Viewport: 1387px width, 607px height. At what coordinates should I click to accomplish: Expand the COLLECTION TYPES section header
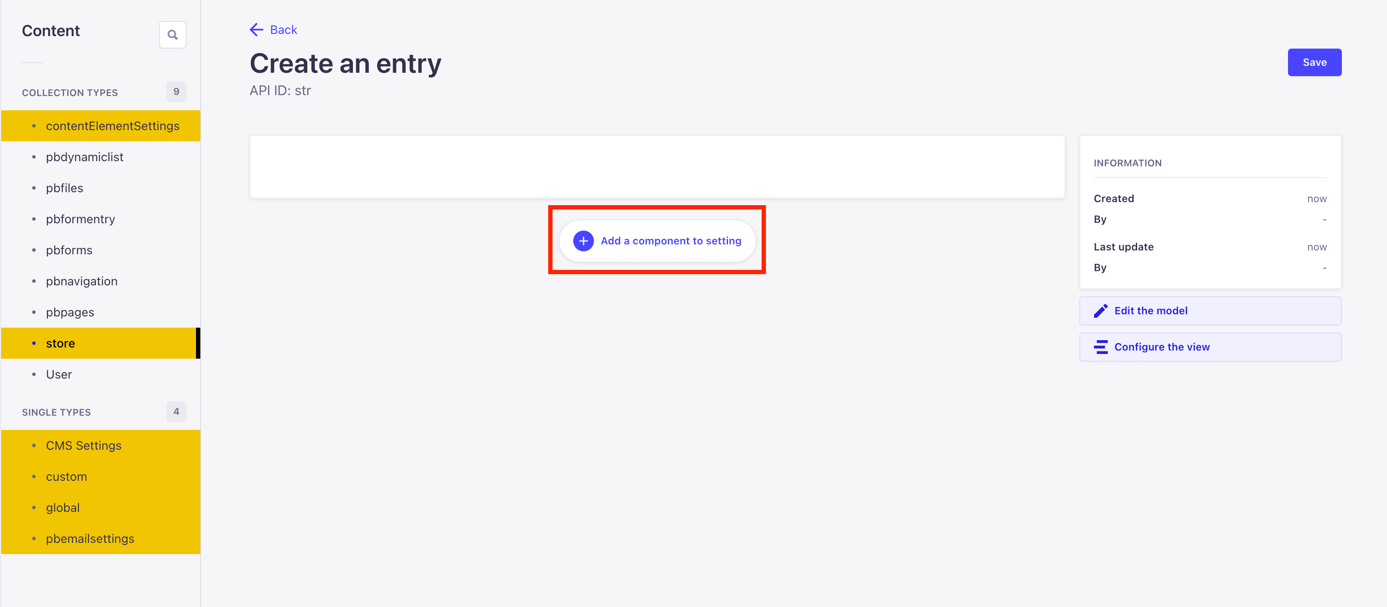69,92
